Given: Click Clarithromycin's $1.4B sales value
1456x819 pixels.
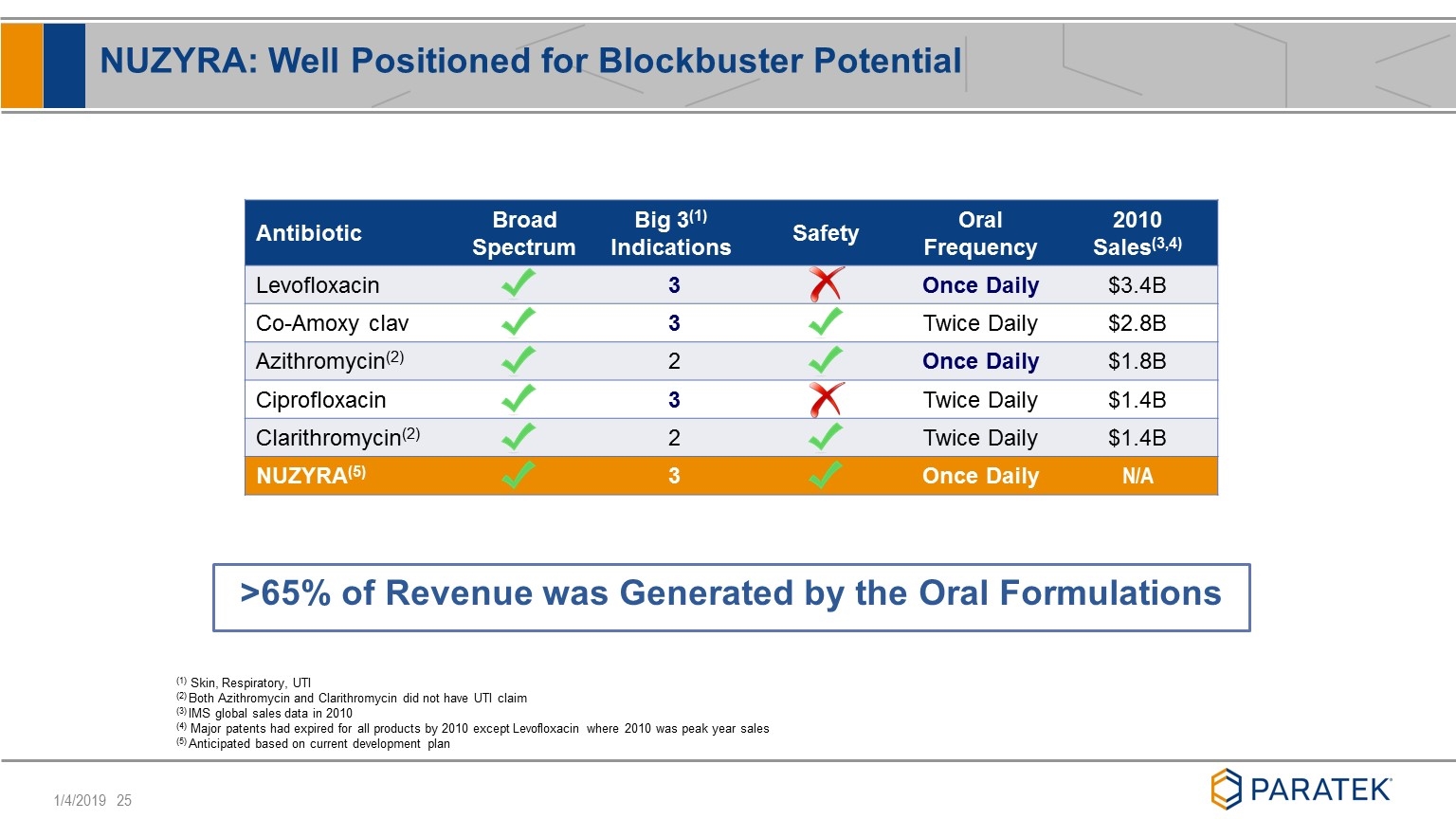Looking at the screenshot, I should pyautogui.click(x=1137, y=438).
